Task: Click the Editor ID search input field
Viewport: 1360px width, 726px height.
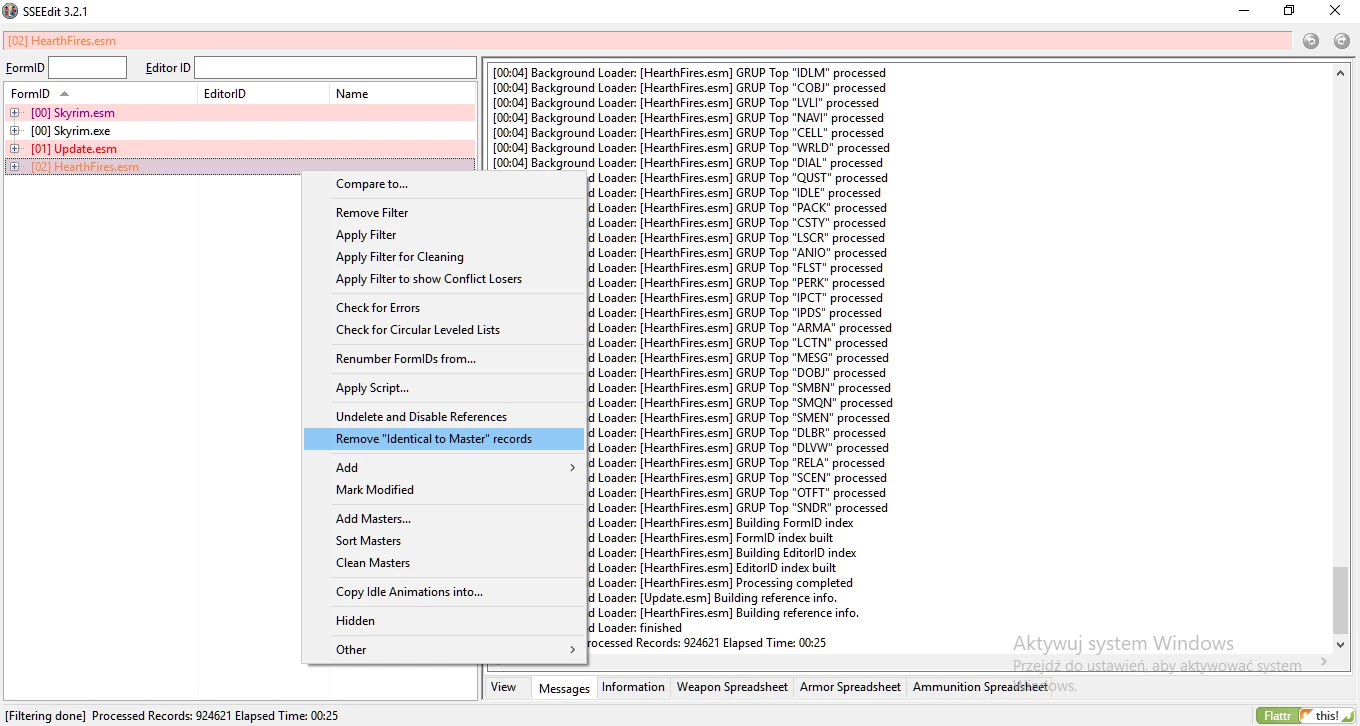Action: click(335, 68)
